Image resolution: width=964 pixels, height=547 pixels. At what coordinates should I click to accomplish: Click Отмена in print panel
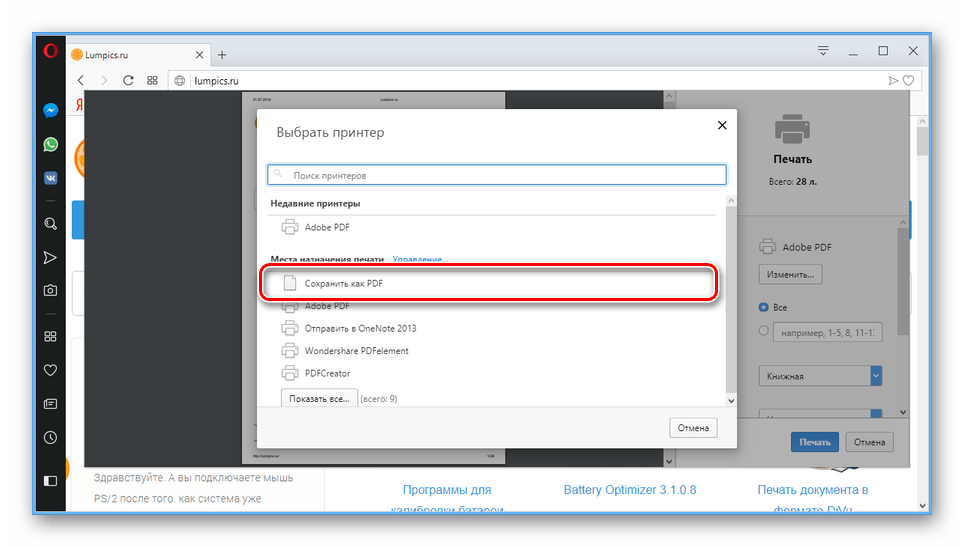pyautogui.click(x=869, y=442)
